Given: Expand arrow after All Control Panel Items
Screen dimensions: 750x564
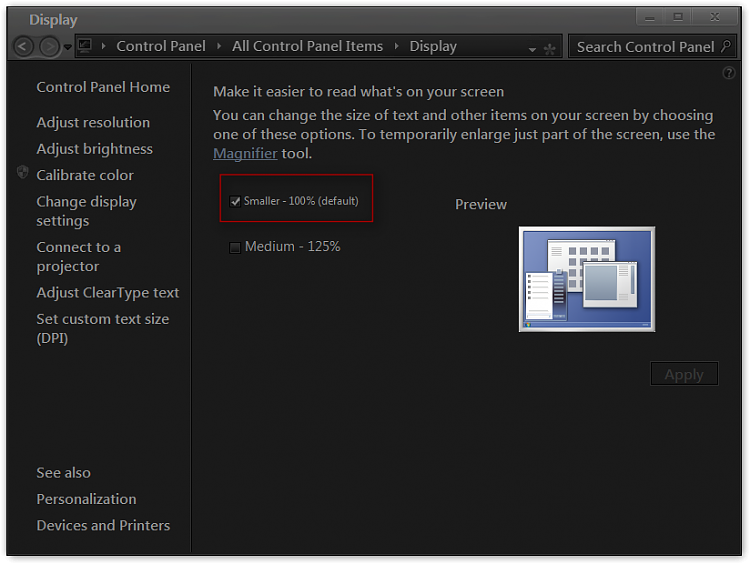Looking at the screenshot, I should click(397, 46).
